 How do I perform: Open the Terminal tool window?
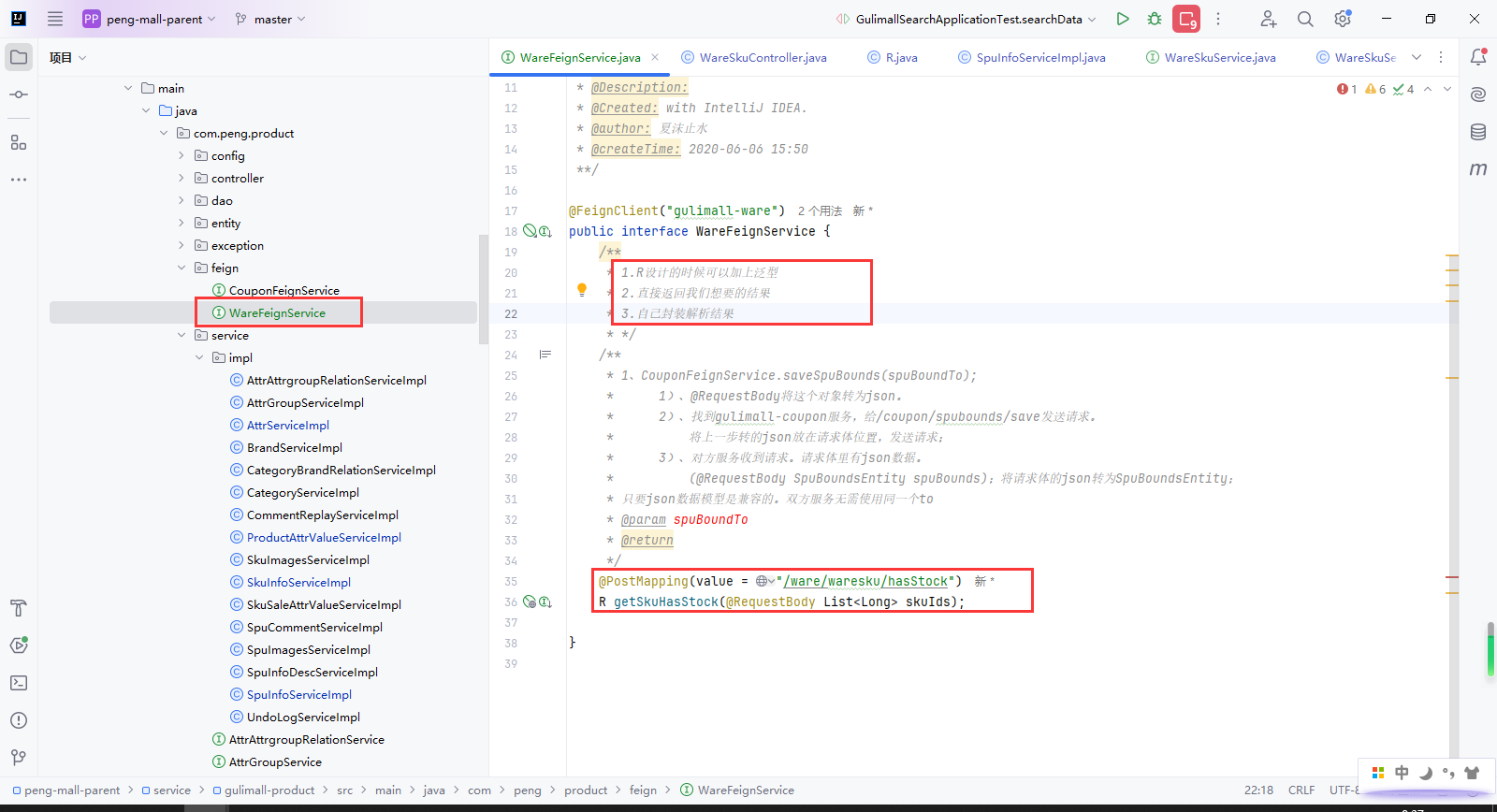(x=19, y=683)
